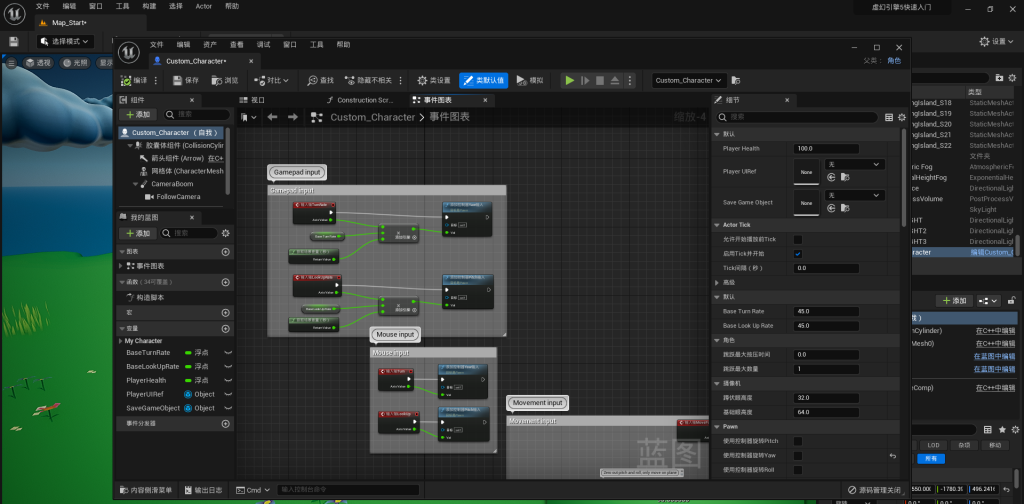Viewport: 1024px width, 504px height.
Task: Open the Diff (对比) dropdown
Action: click(x=272, y=80)
